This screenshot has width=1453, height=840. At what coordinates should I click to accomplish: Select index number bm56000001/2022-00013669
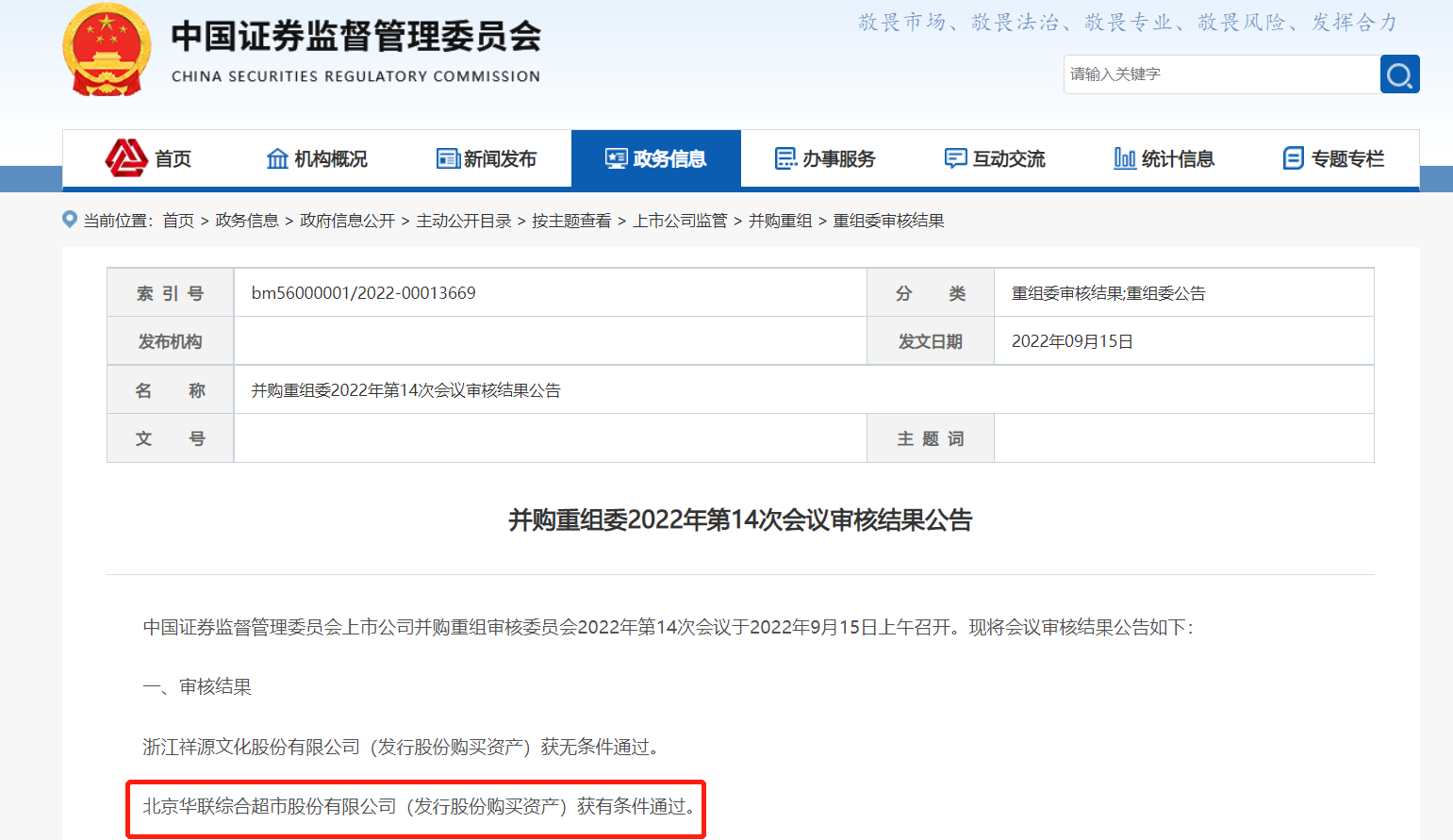pos(363,293)
